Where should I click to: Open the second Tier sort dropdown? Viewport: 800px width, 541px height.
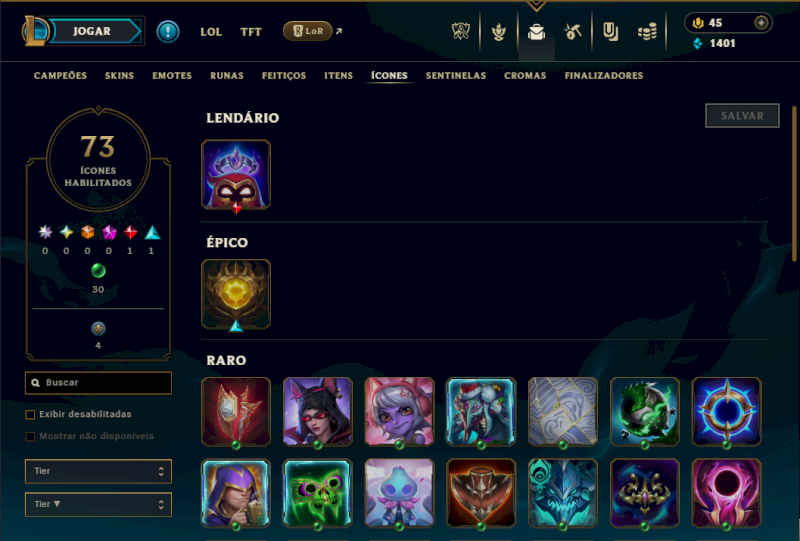tap(98, 504)
